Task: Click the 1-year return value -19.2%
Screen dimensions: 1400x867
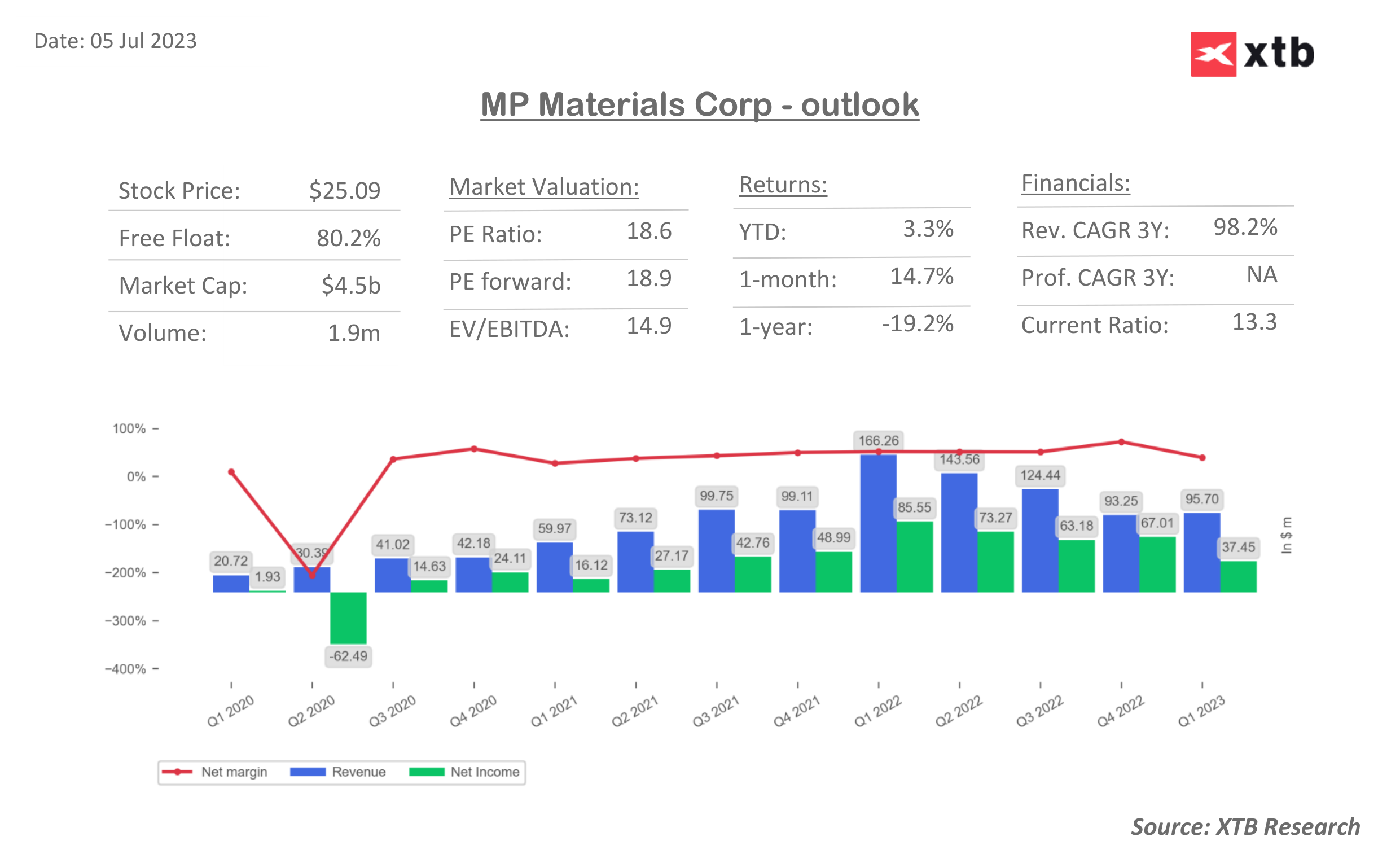Action: pos(918,323)
